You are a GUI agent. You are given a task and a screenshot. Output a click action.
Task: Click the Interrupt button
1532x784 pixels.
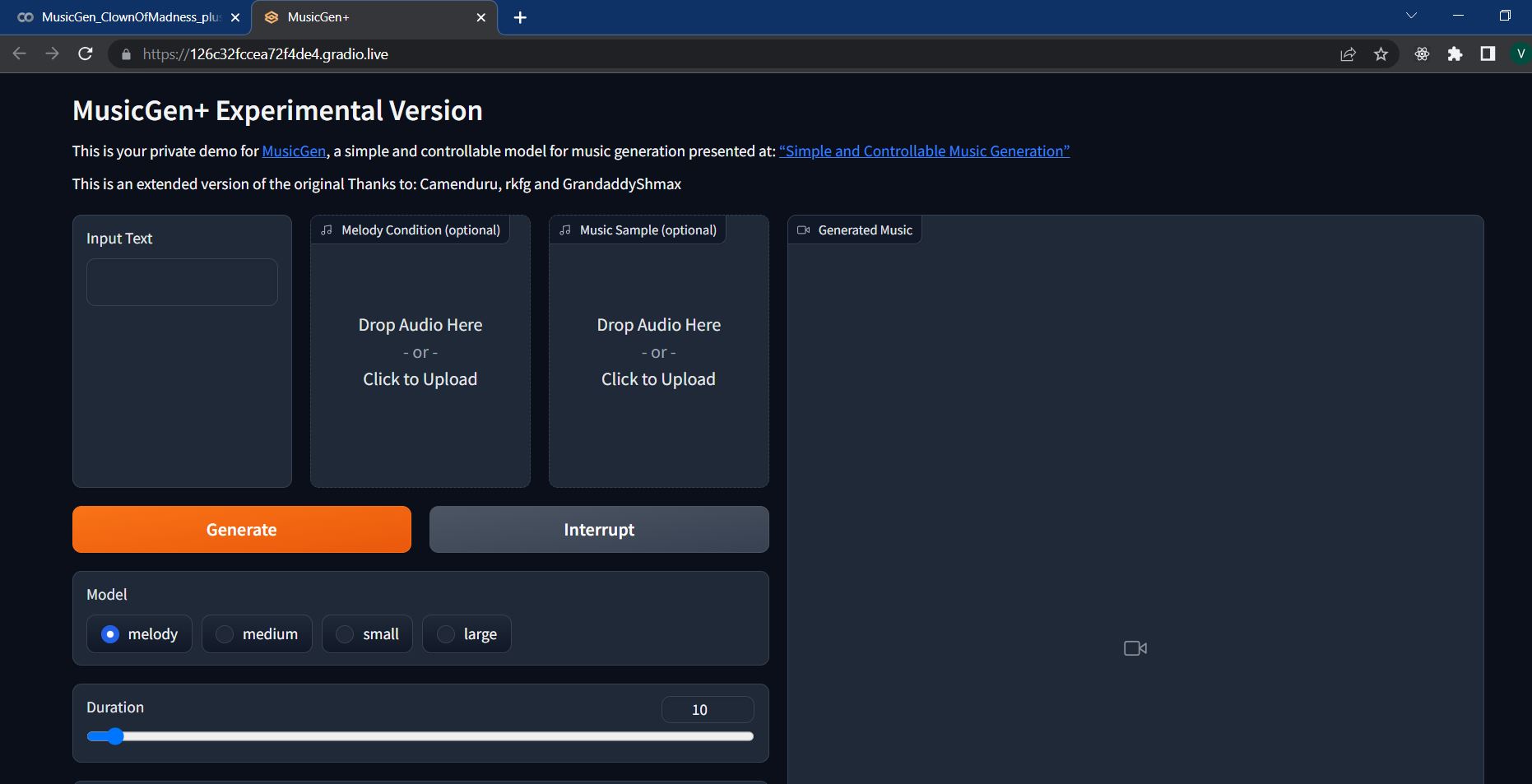(x=599, y=529)
